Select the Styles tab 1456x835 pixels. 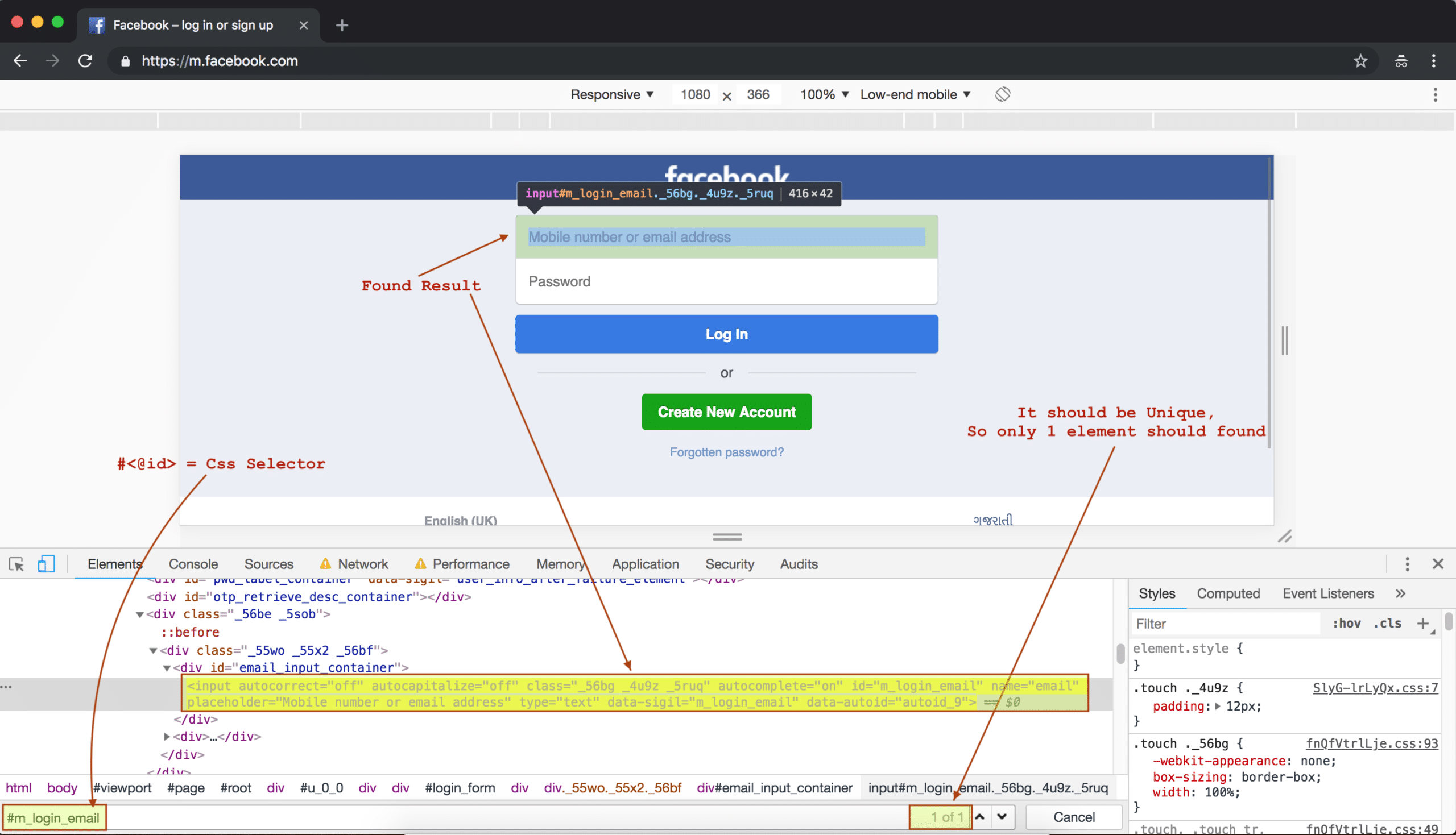click(x=1156, y=593)
